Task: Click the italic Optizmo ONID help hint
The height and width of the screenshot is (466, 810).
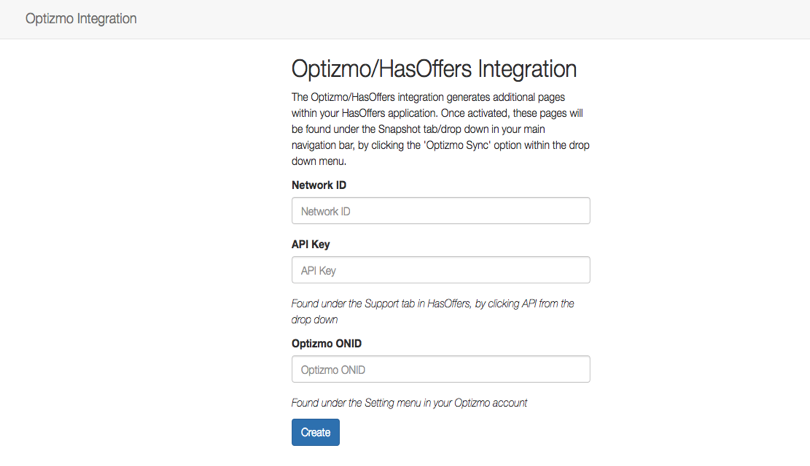Action: coord(409,403)
